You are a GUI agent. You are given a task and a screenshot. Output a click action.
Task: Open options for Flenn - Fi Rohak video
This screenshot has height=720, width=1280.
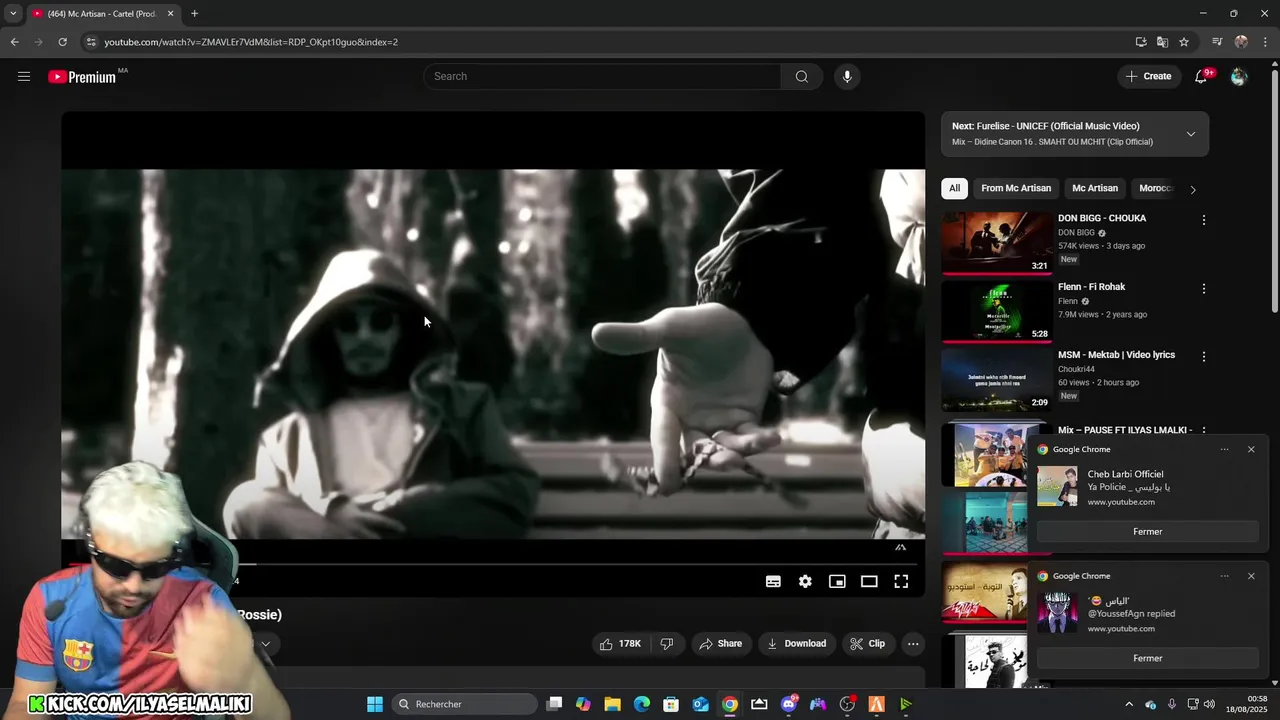1204,289
